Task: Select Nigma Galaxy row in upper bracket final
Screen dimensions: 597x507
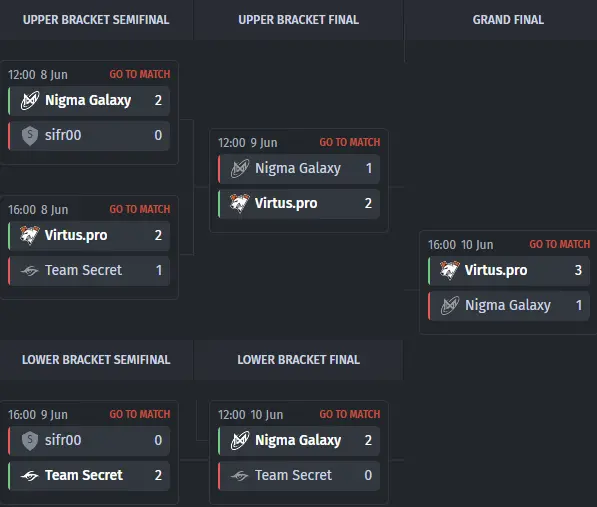Action: pyautogui.click(x=299, y=168)
